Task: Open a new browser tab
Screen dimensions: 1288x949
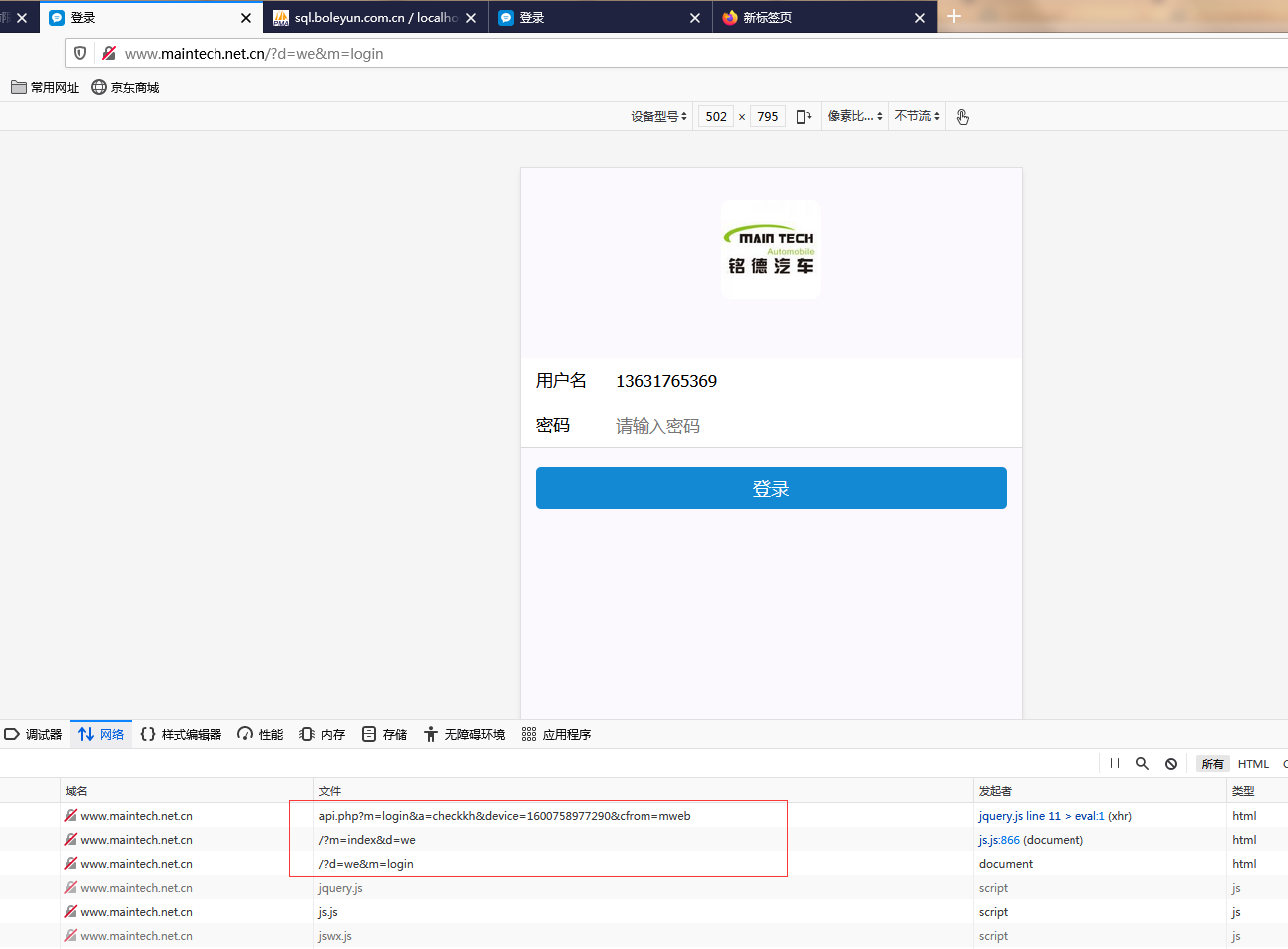Action: 954,16
